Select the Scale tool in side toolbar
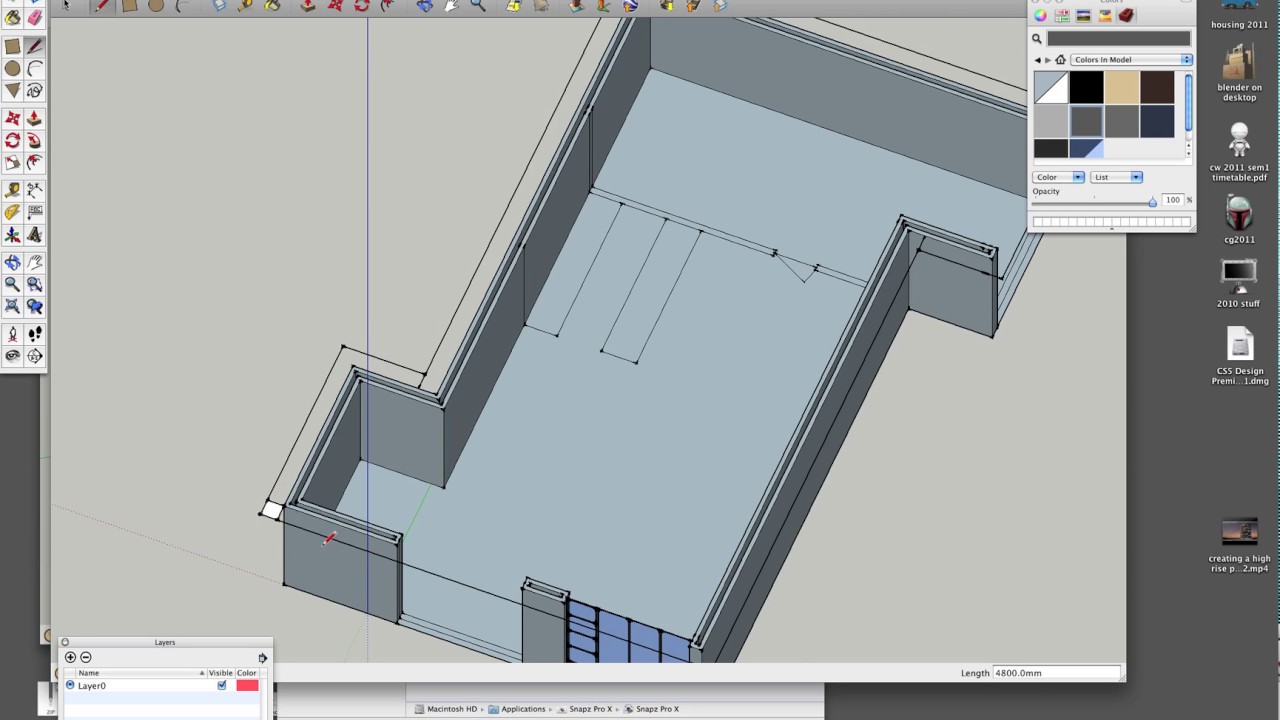The image size is (1280, 720). (x=12, y=164)
